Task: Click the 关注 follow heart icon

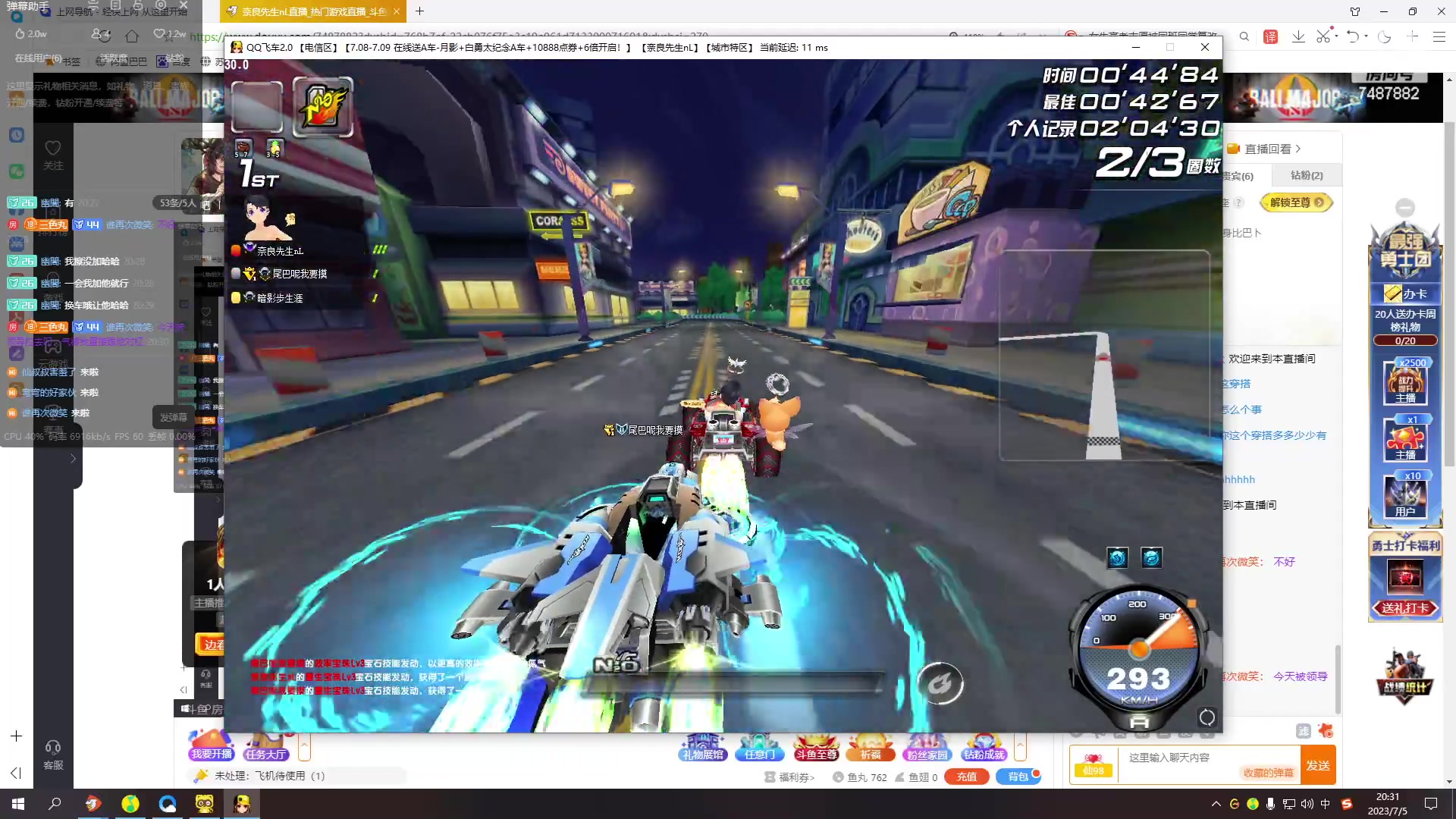Action: 53,155
